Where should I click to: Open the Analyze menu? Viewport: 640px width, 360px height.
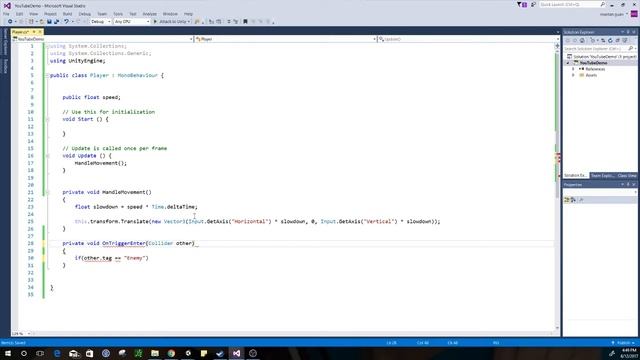pos(149,14)
